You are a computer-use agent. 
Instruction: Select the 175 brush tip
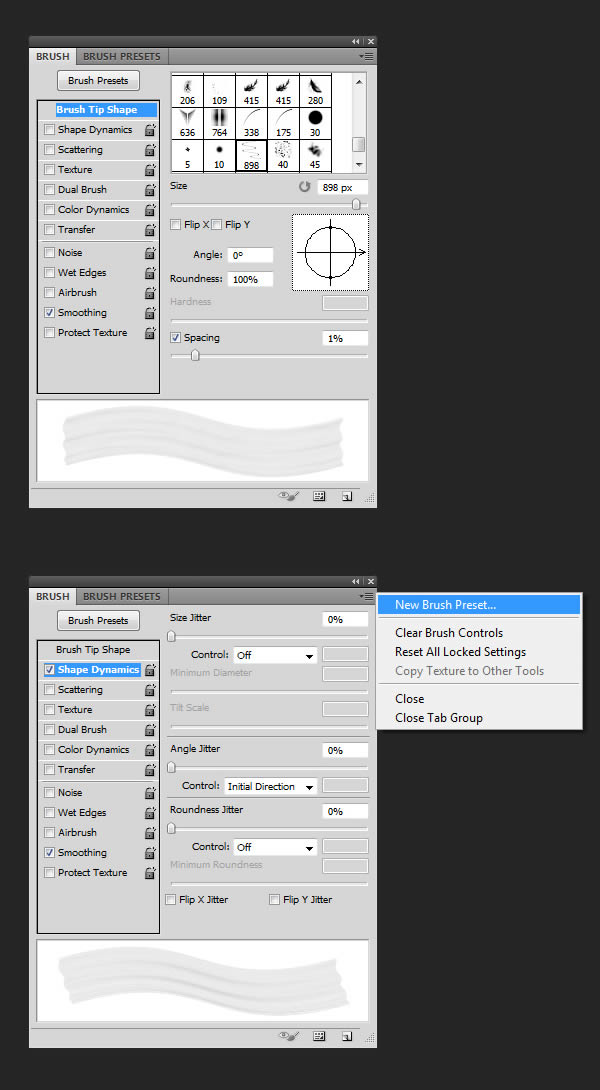tap(283, 123)
